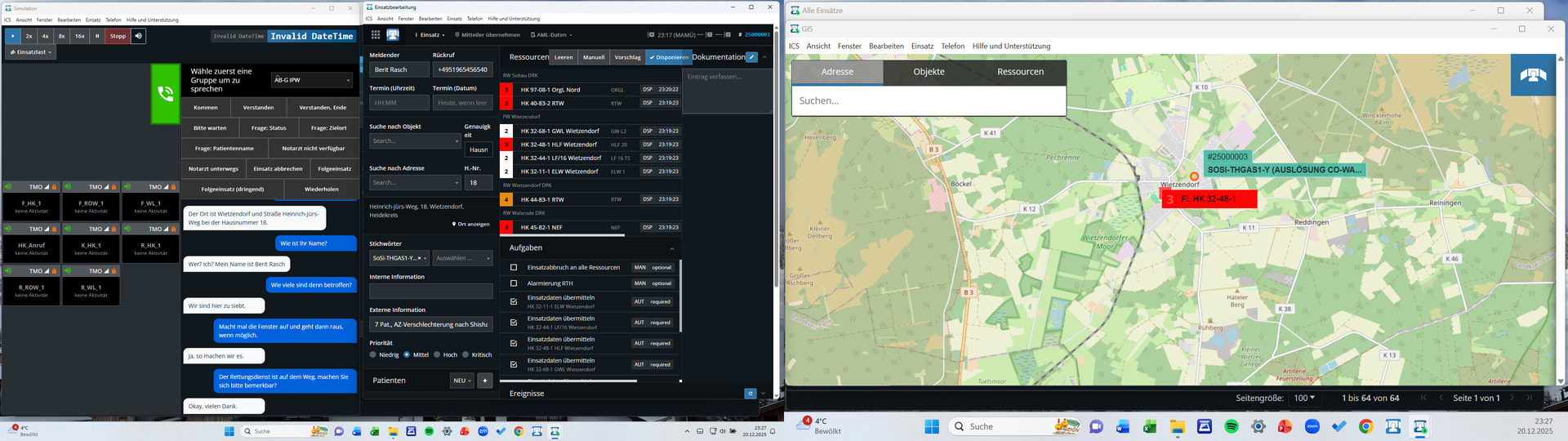Check Einsatzabbruch an alle Ressourcen task
1568x441 pixels.
pyautogui.click(x=514, y=267)
